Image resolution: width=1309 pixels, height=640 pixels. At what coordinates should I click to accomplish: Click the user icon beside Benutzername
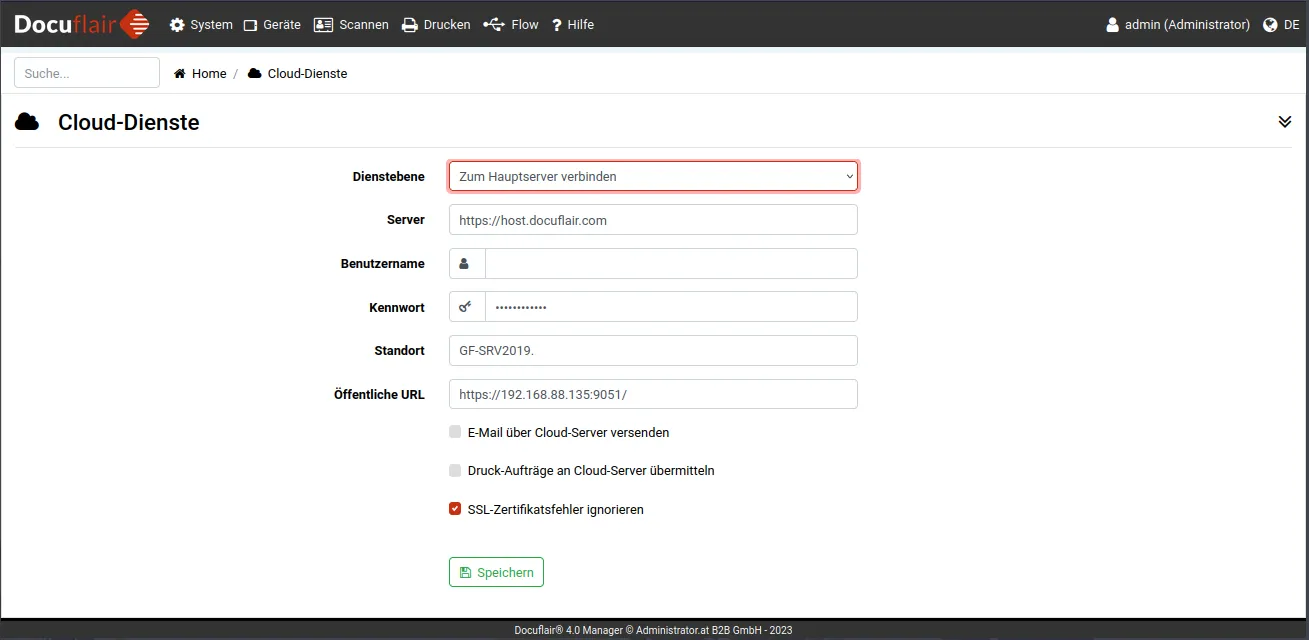[x=466, y=264]
